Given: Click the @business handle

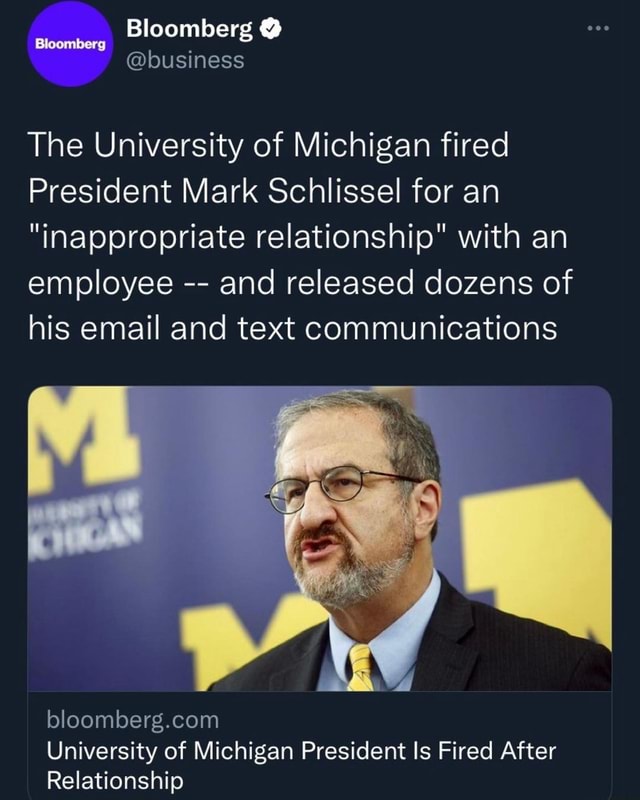Looking at the screenshot, I should [x=186, y=58].
